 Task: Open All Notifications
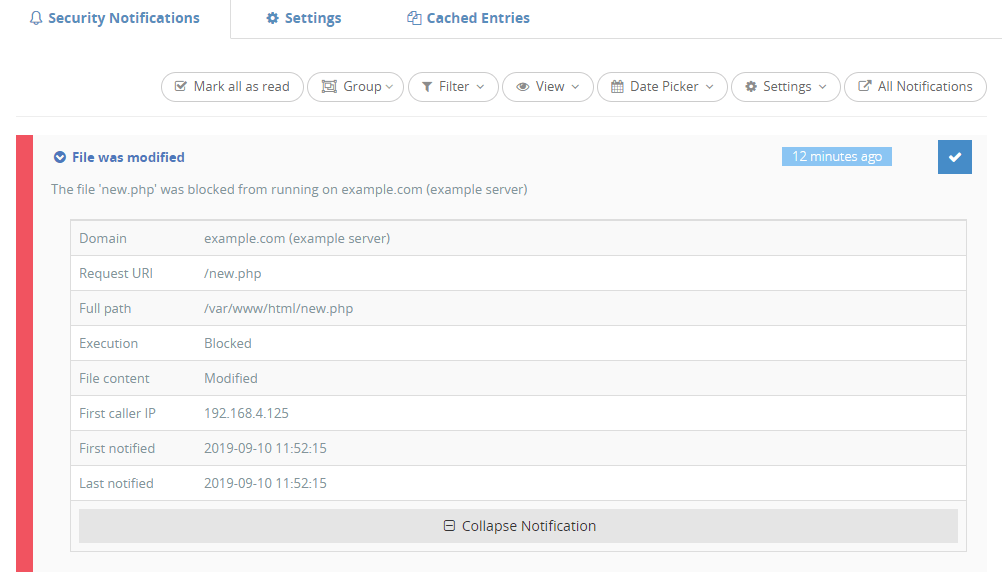pos(915,87)
